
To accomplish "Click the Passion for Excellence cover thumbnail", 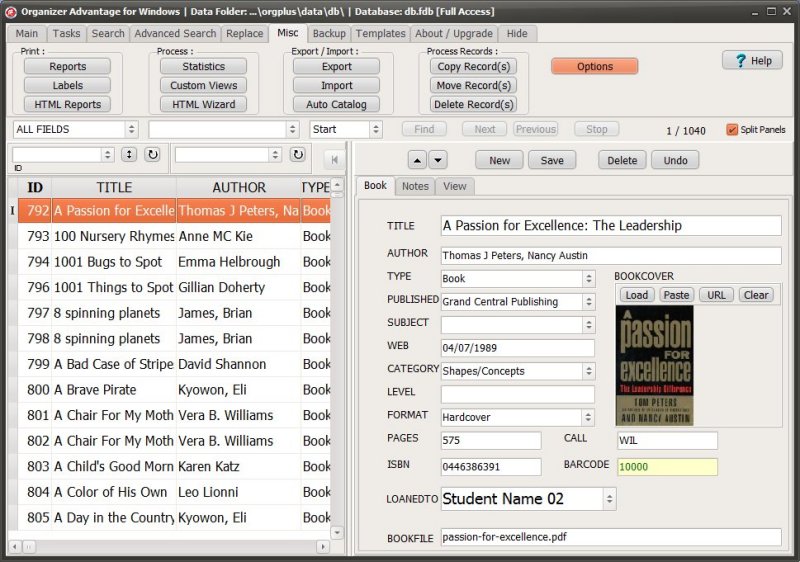I will tap(655, 365).
